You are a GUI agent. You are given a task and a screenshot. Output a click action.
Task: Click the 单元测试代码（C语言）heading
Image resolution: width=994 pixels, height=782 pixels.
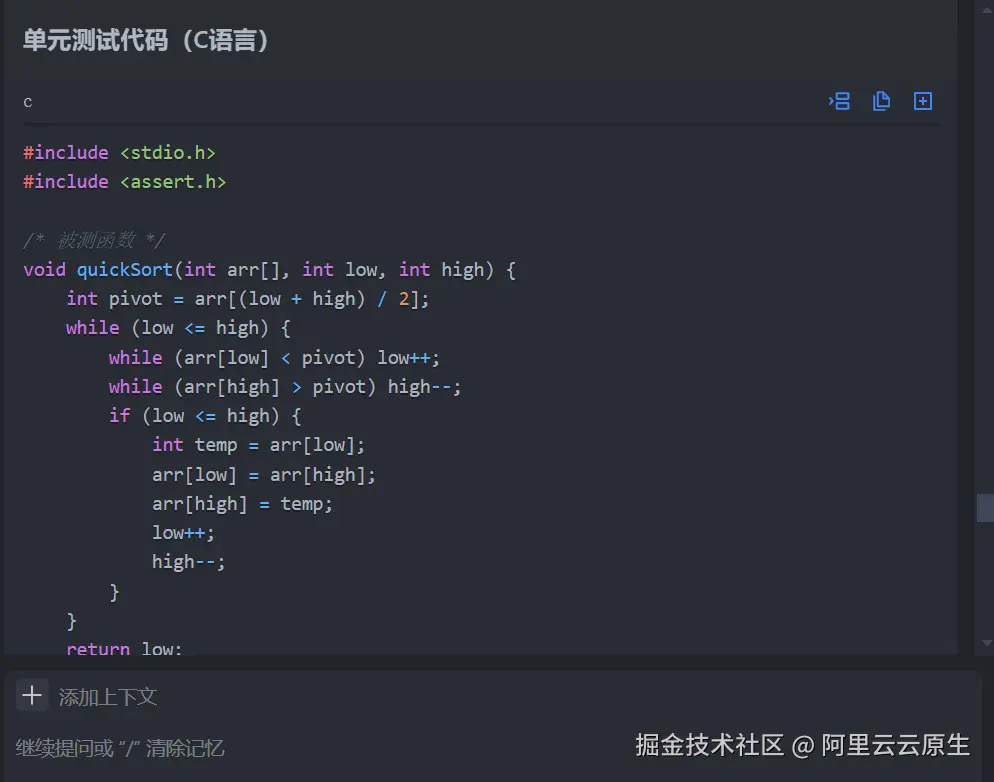[147, 40]
